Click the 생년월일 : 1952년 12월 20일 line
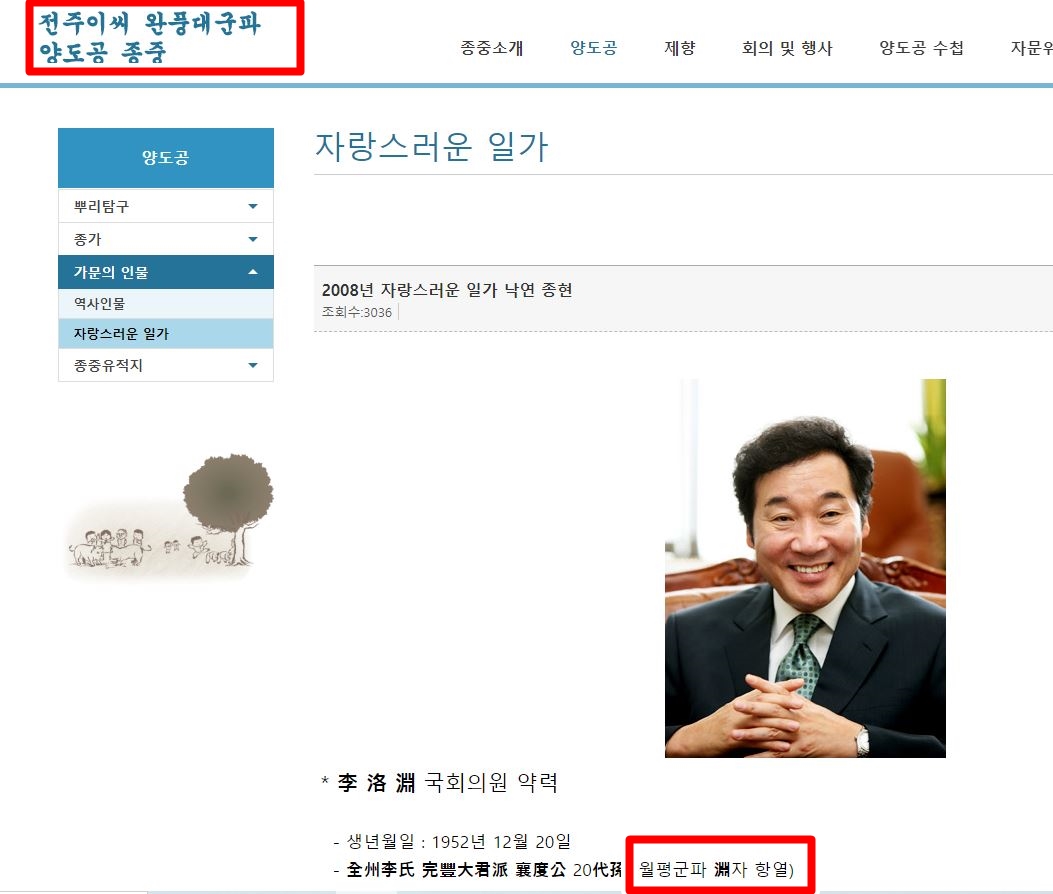Screen dimensions: 1053x894 (453, 842)
